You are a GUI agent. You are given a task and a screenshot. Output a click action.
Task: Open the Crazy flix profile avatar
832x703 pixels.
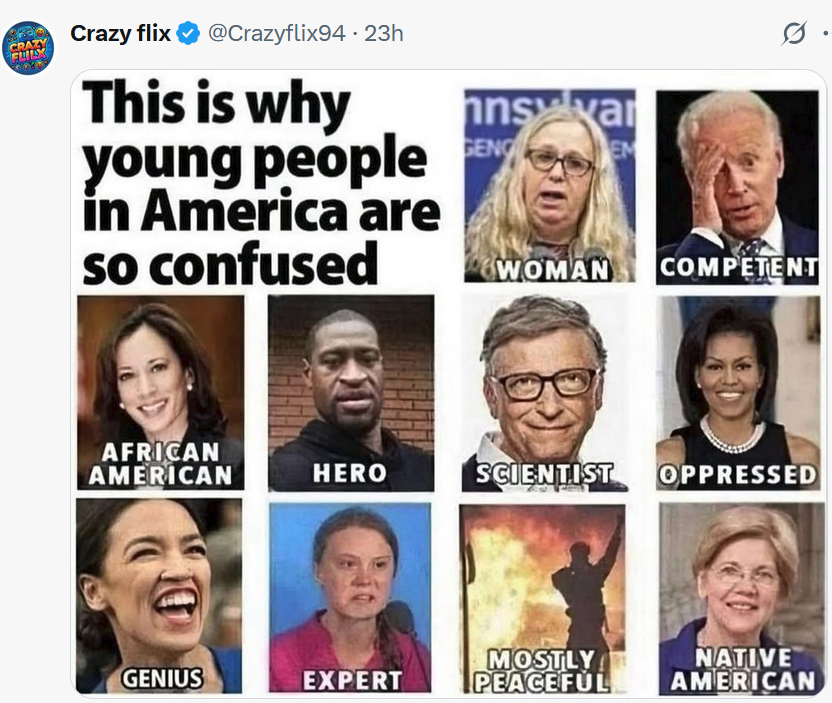point(28,47)
